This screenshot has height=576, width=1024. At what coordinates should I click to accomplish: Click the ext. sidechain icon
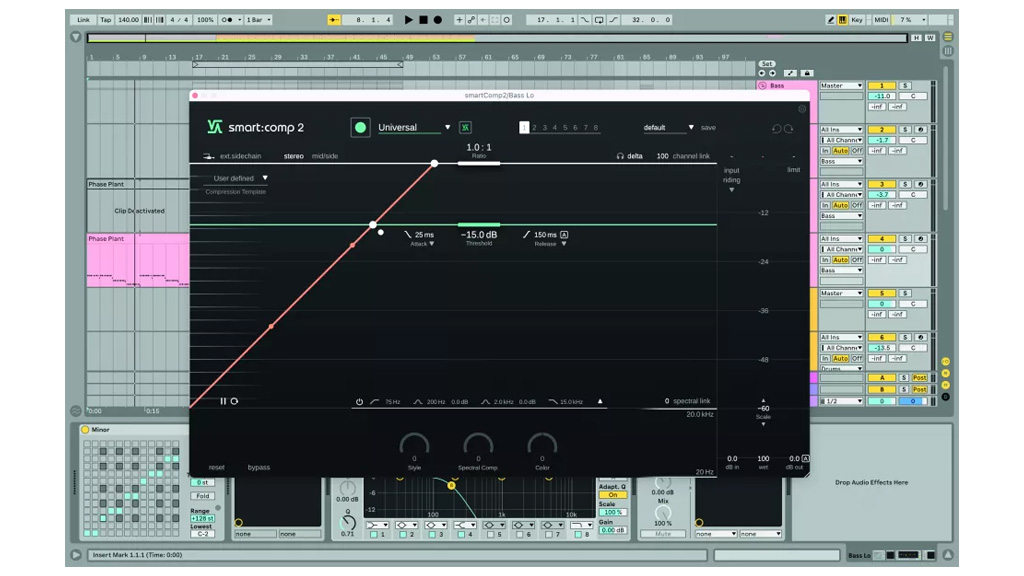(208, 156)
